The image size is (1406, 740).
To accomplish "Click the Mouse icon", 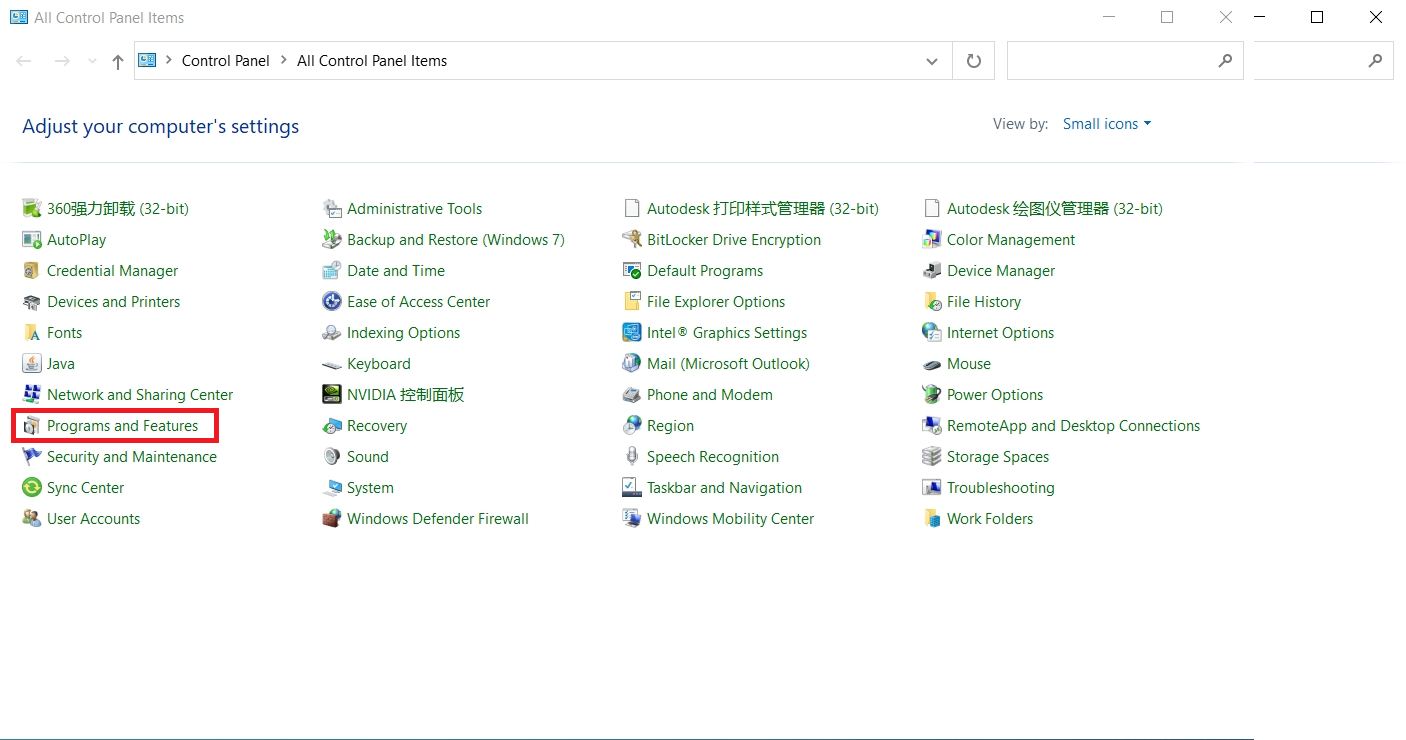I will click(931, 364).
